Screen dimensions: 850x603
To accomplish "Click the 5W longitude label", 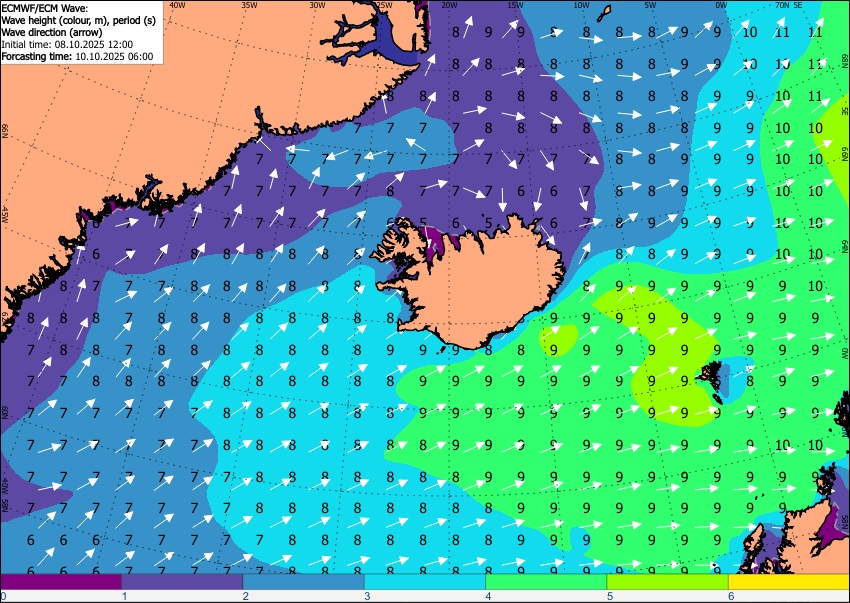I will (651, 5).
